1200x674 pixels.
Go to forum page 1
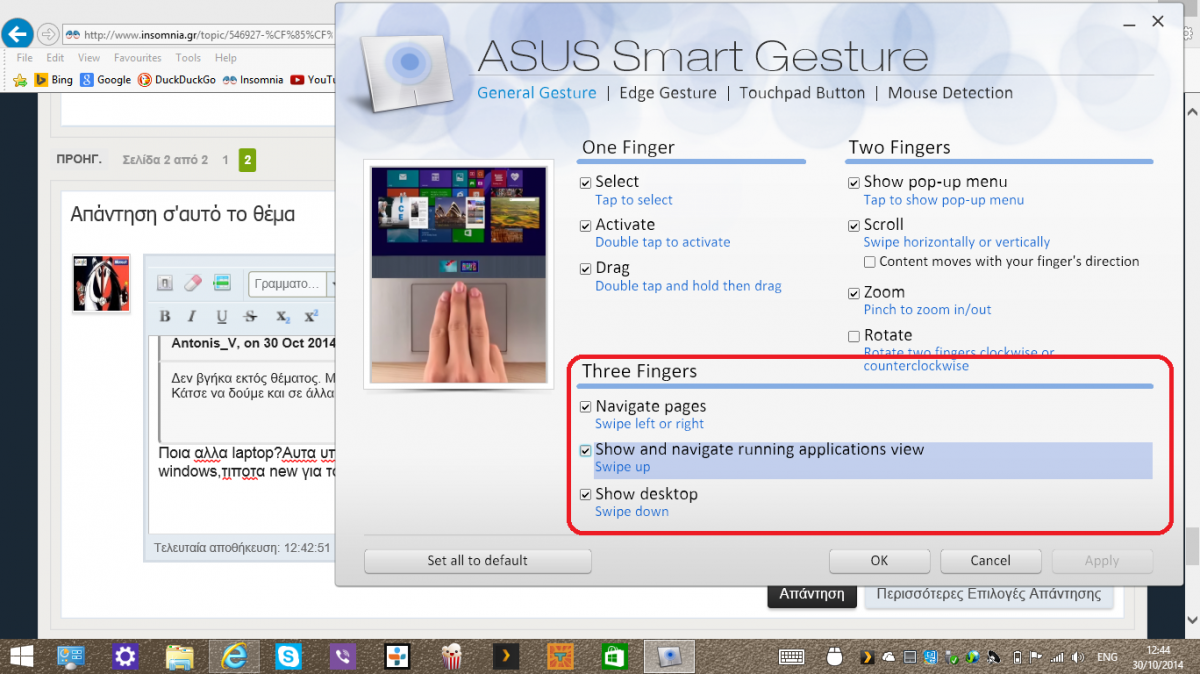(225, 160)
